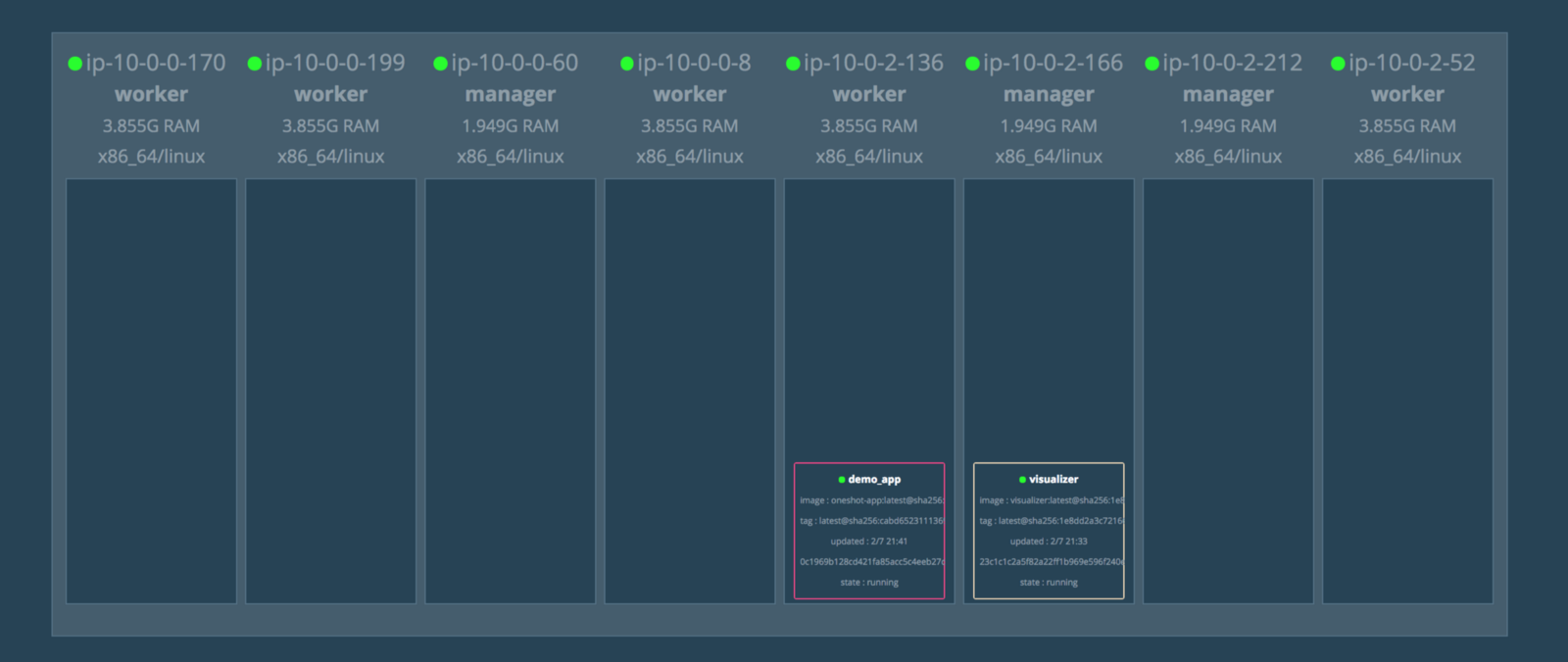
Task: Click the empty column beneath ip-10-0-2-212
Action: [1228, 390]
